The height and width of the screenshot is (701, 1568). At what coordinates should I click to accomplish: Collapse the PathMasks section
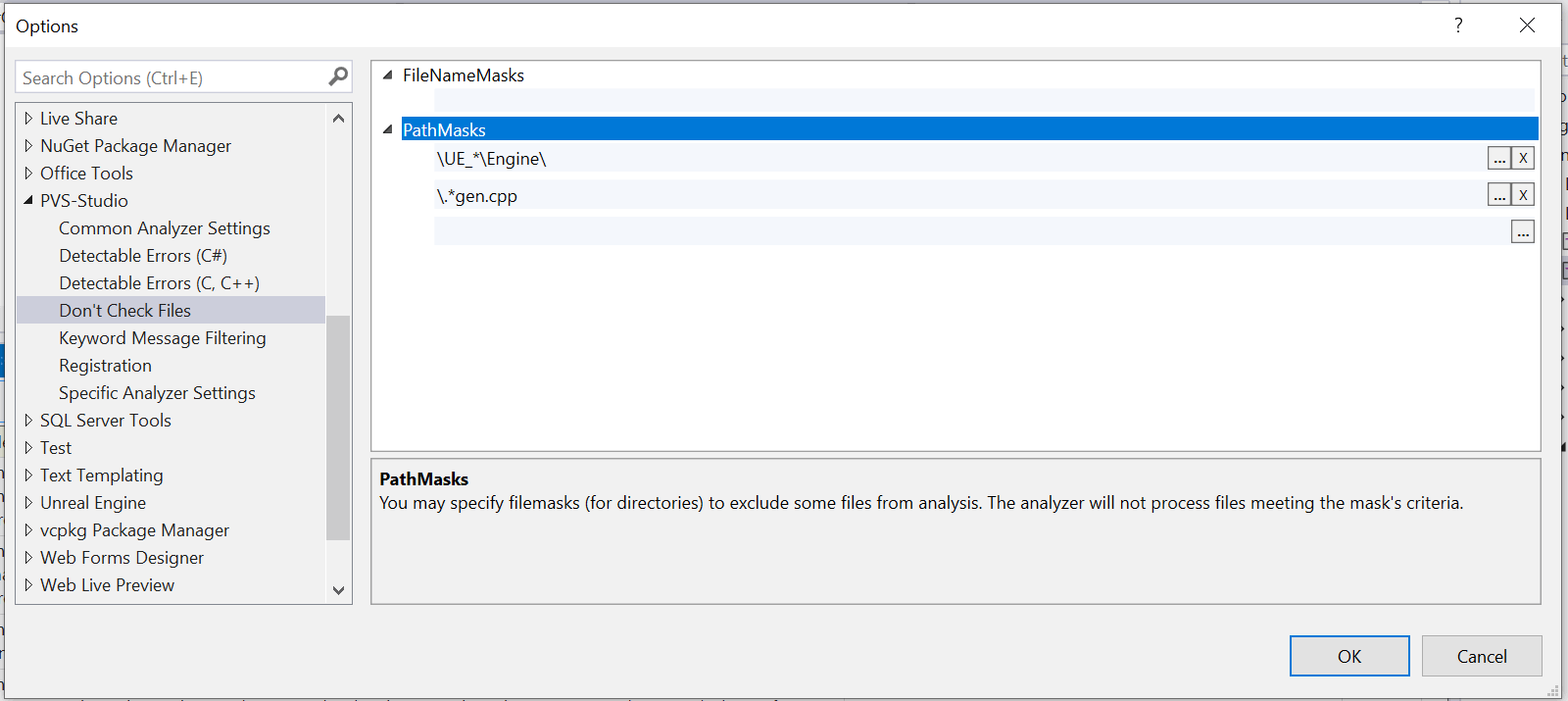pos(388,129)
